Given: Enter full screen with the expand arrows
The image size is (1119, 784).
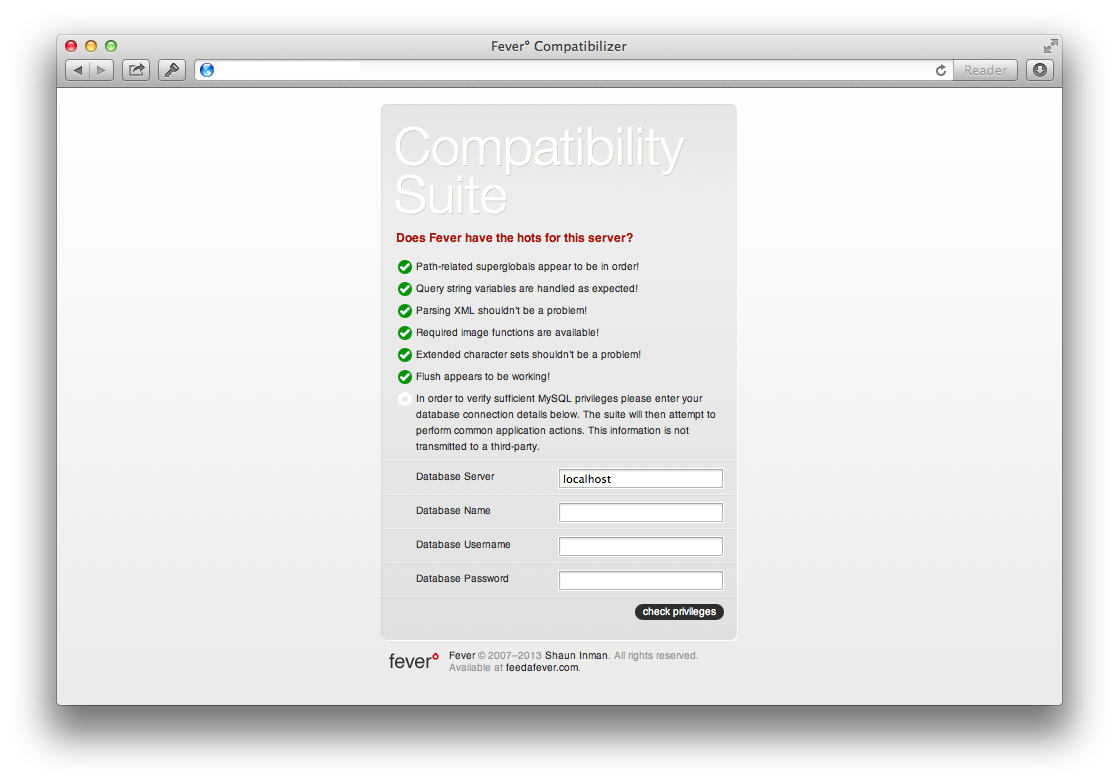Looking at the screenshot, I should tap(1050, 46).
